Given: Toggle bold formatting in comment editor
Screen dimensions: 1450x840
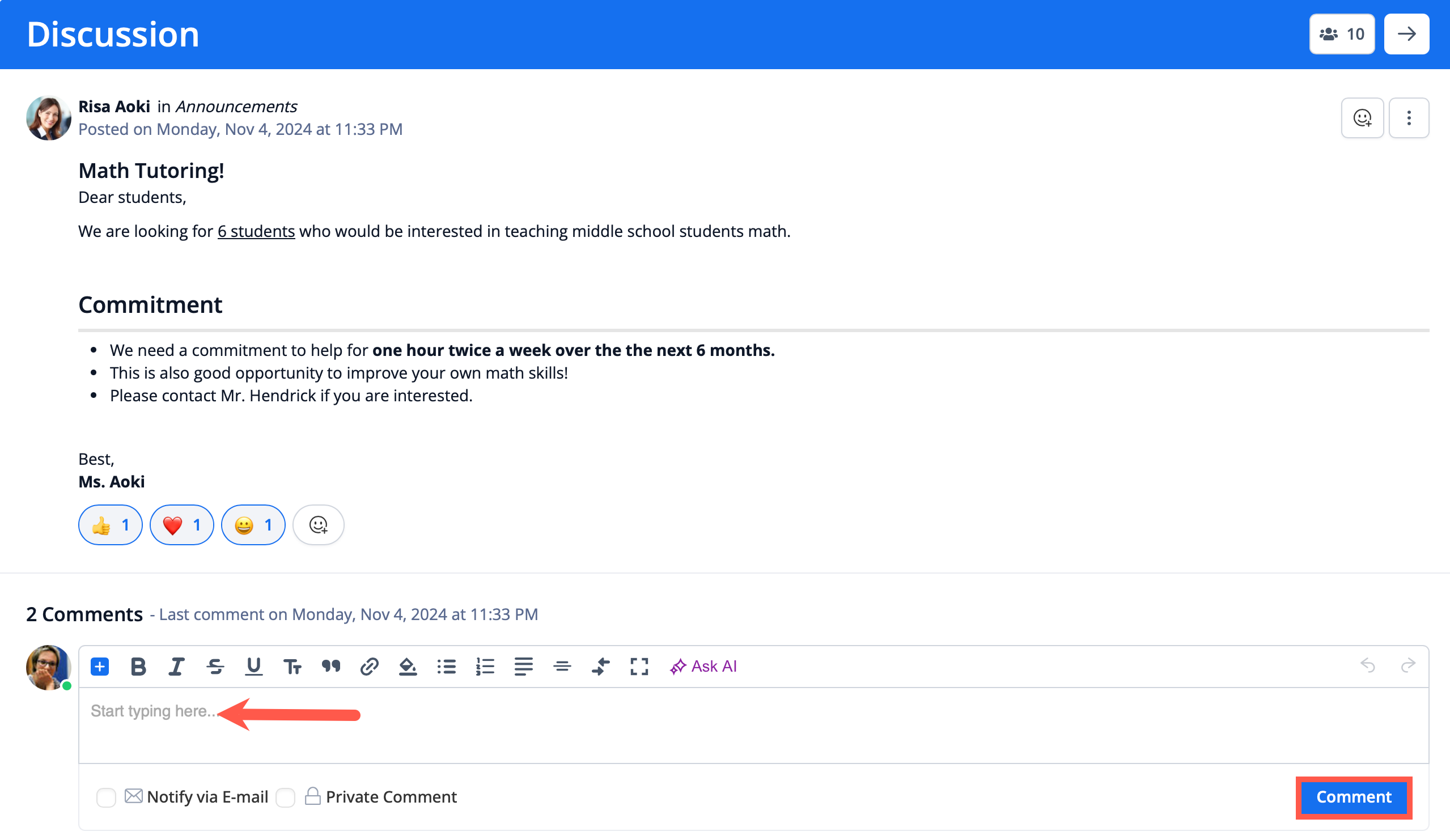Looking at the screenshot, I should (138, 666).
